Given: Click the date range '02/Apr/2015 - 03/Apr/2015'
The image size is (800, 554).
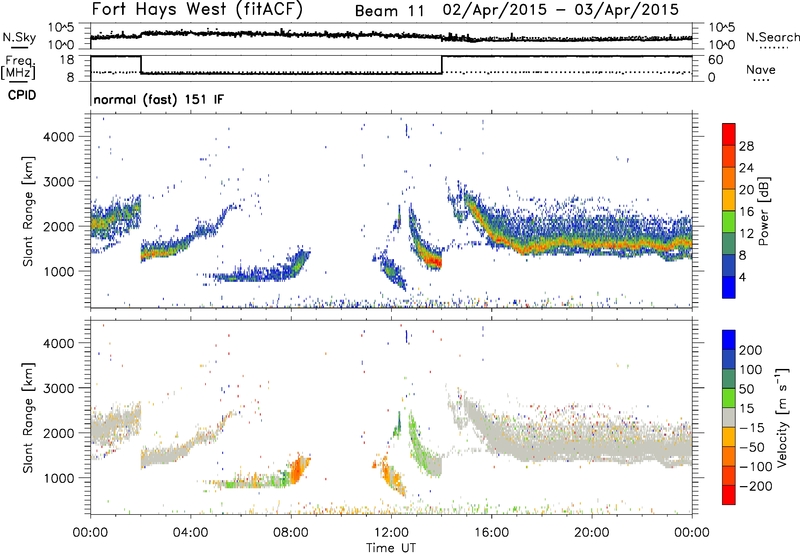Looking at the screenshot, I should coord(561,10).
